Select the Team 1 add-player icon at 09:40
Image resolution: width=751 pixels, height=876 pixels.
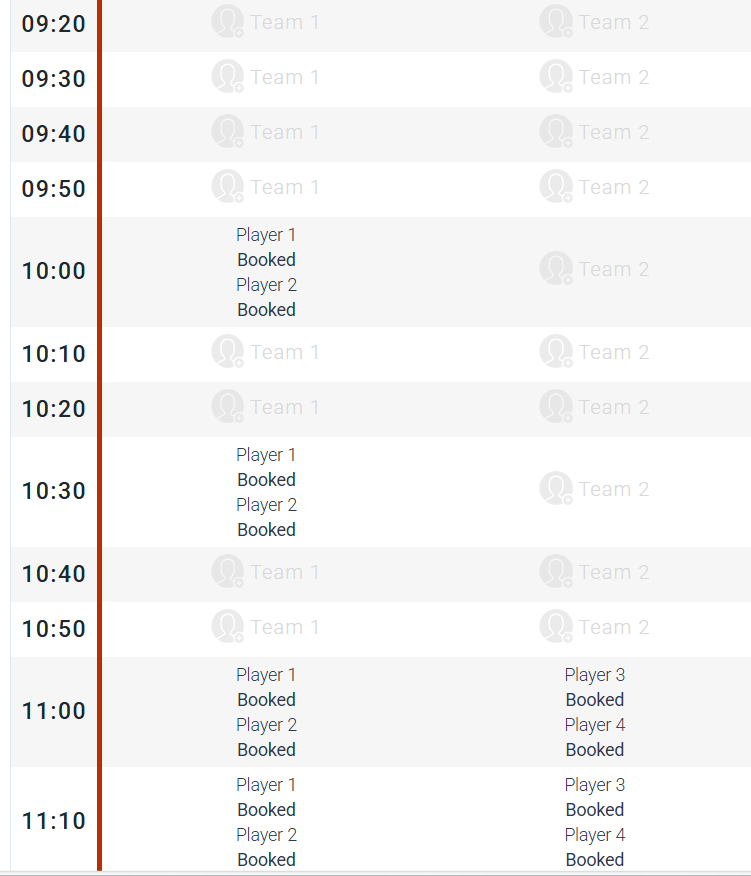click(x=228, y=132)
